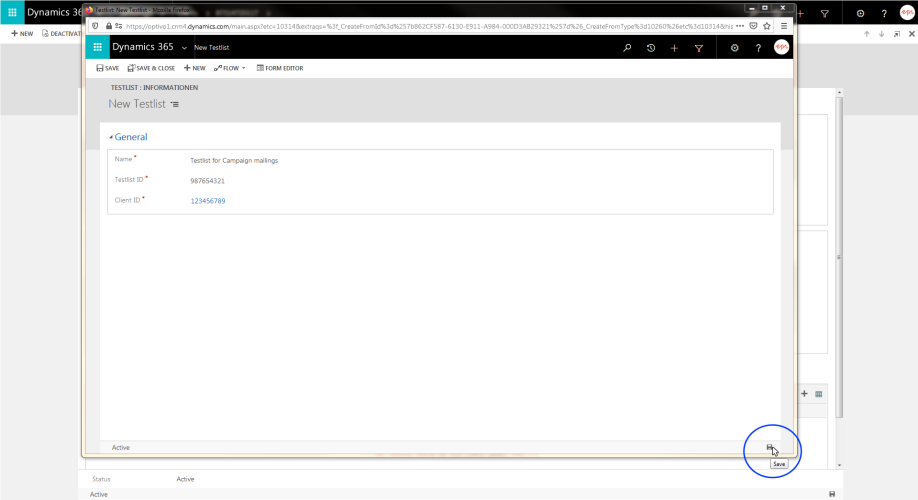Image resolution: width=918 pixels, height=500 pixels.
Task: Open the navigation chevron beside Dynamics 365 in popup
Action: pyautogui.click(x=184, y=47)
